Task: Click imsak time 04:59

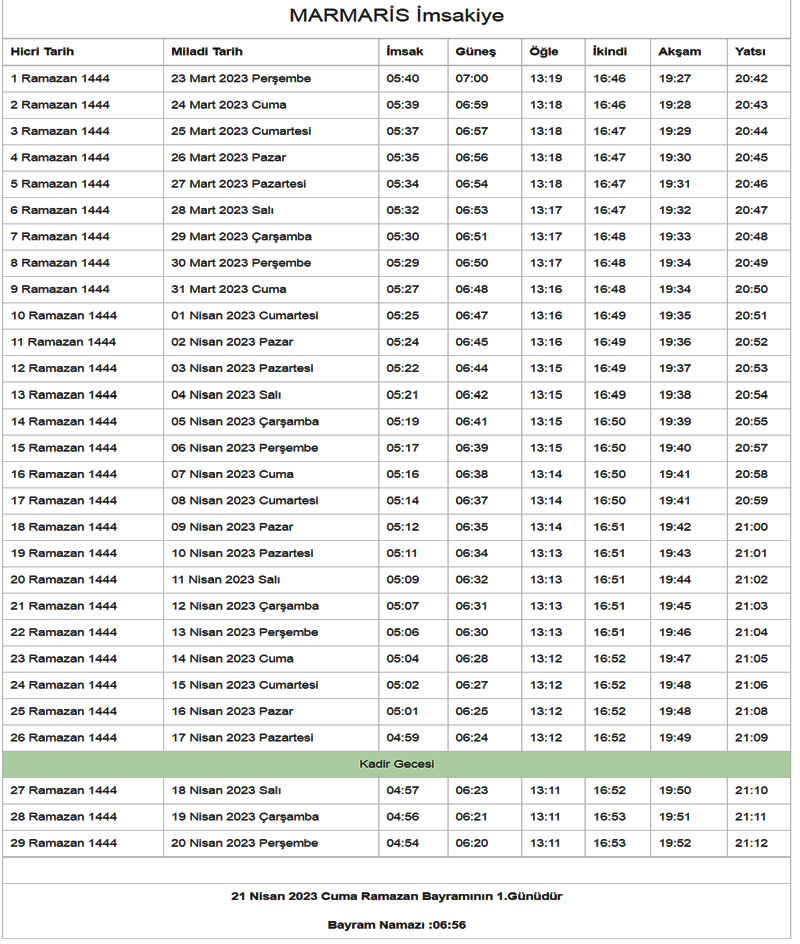Action: tap(403, 738)
